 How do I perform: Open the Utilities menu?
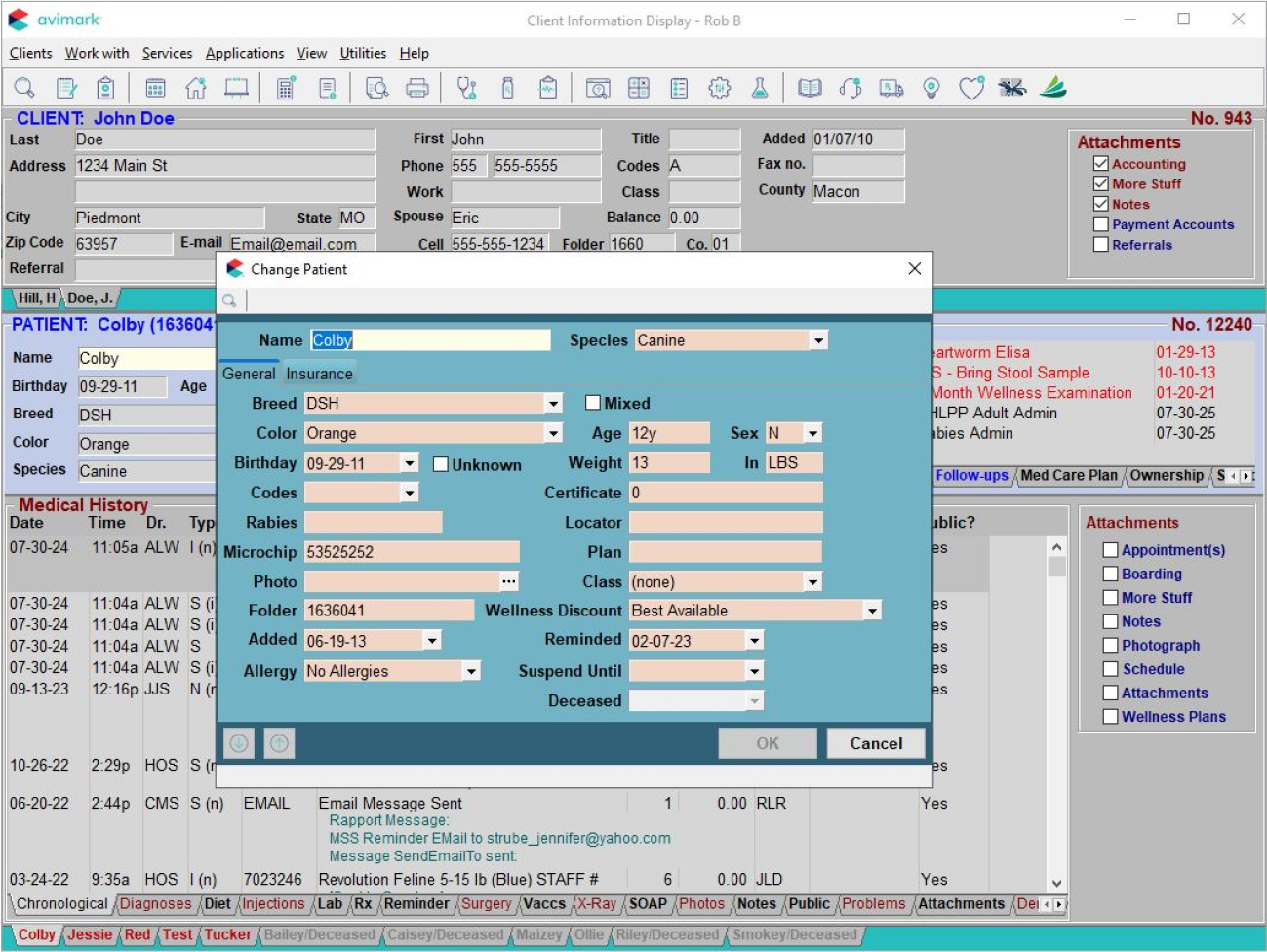[363, 53]
